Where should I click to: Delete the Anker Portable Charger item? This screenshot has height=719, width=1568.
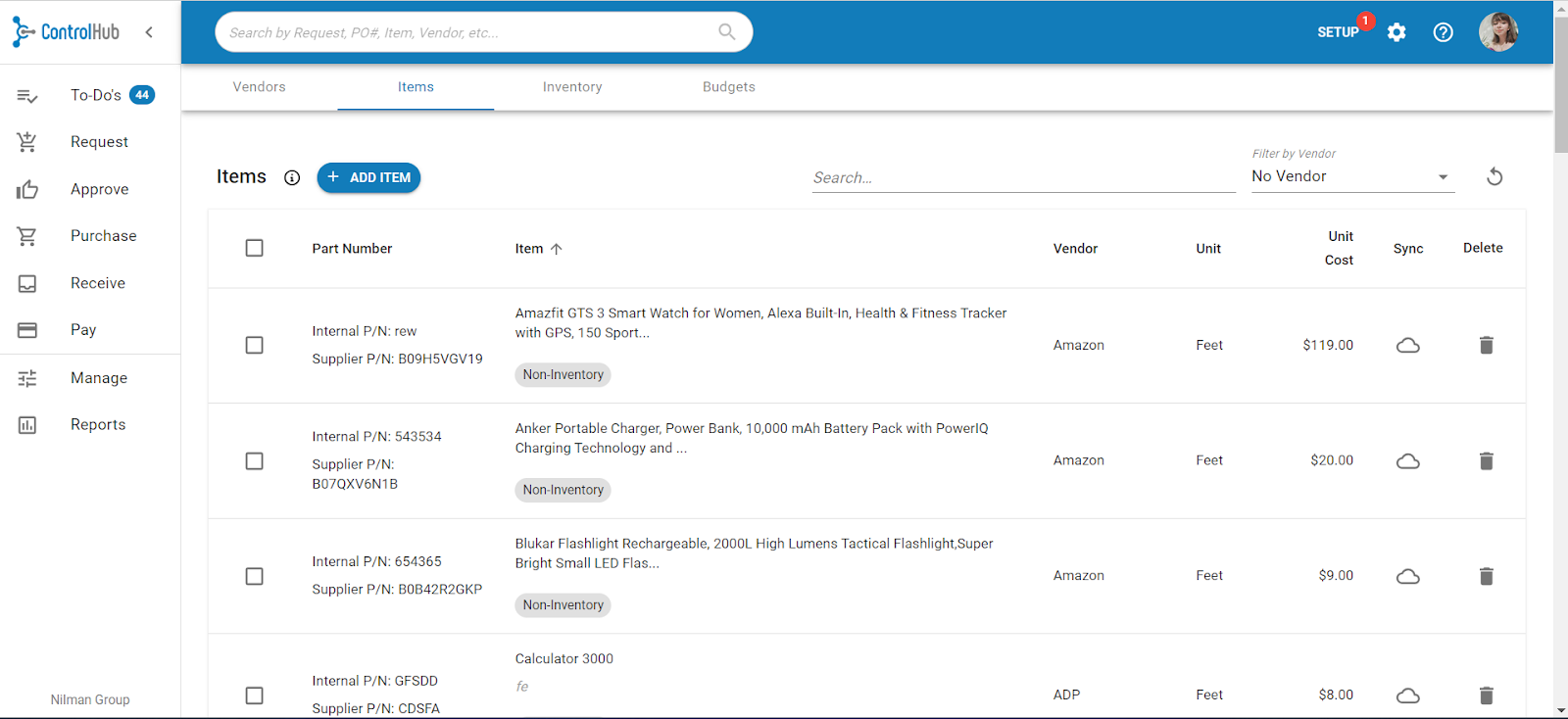[x=1487, y=460]
